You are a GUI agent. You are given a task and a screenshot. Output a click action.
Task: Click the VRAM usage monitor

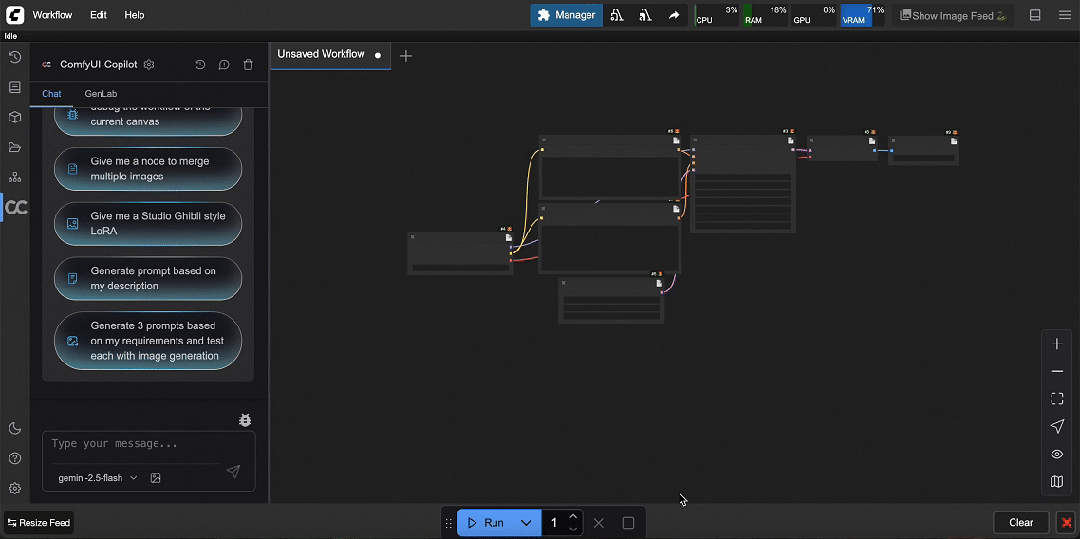pos(862,15)
